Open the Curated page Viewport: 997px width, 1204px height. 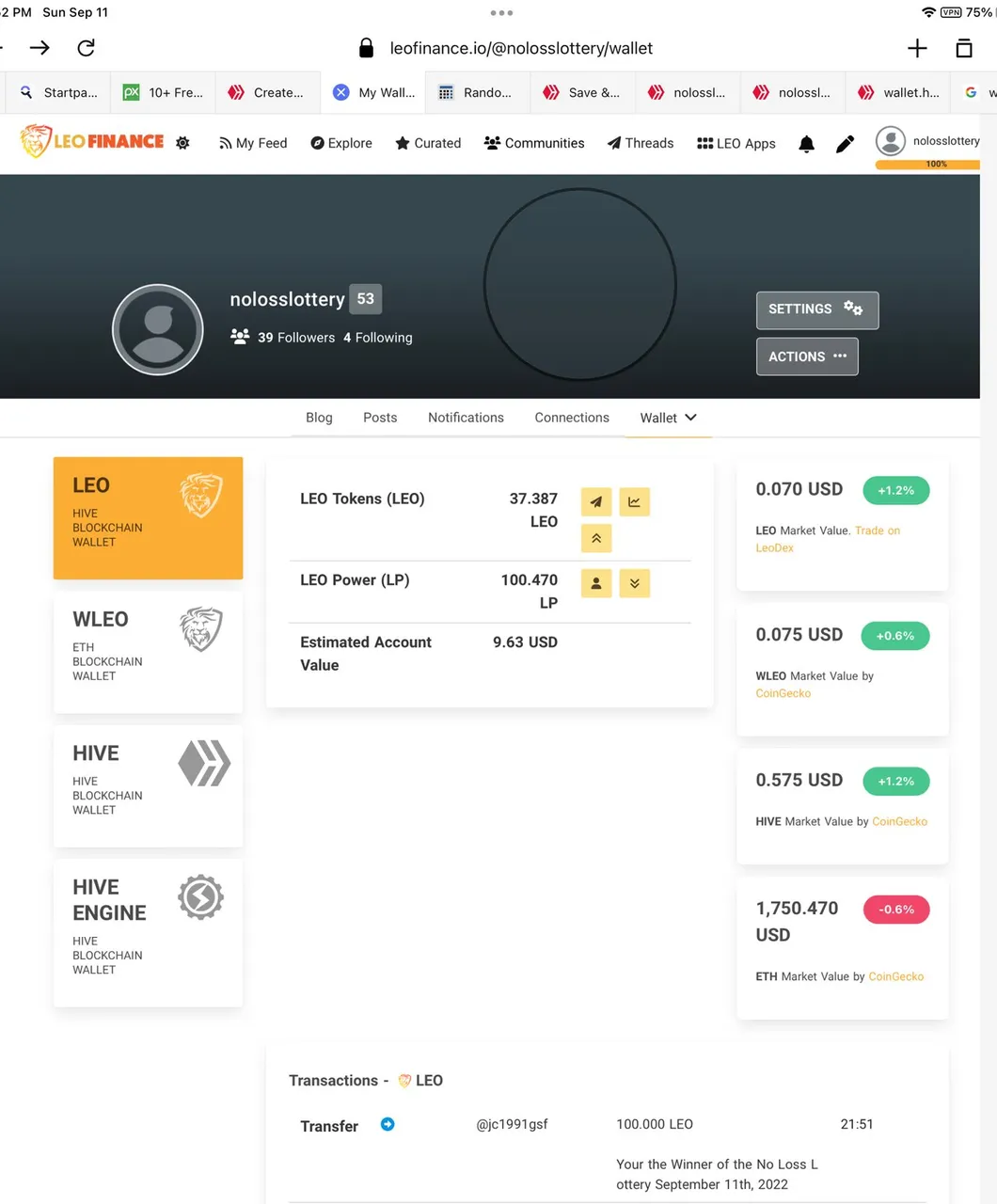point(428,143)
